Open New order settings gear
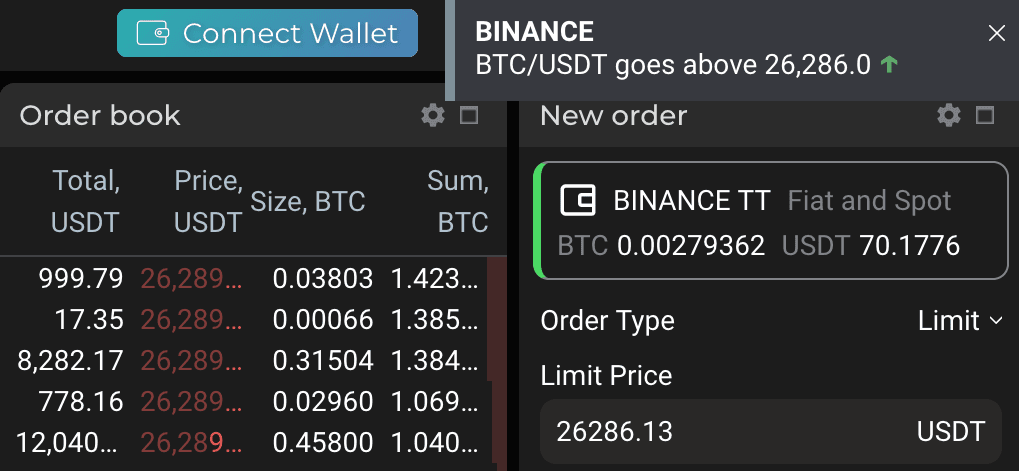This screenshot has height=471, width=1019. coord(949,116)
